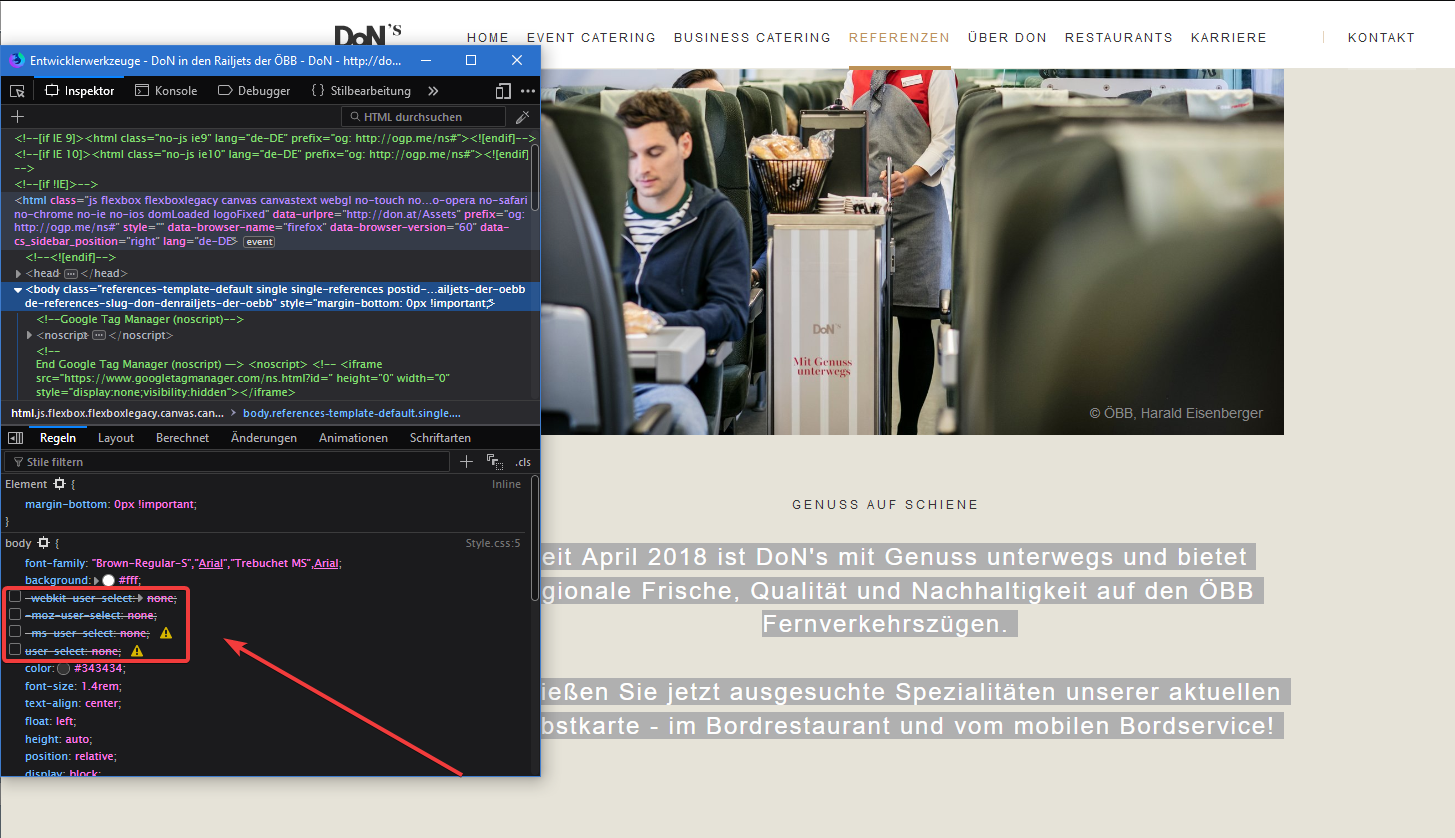
Task: Open the Animationen sidebar tab
Action: [x=353, y=438]
